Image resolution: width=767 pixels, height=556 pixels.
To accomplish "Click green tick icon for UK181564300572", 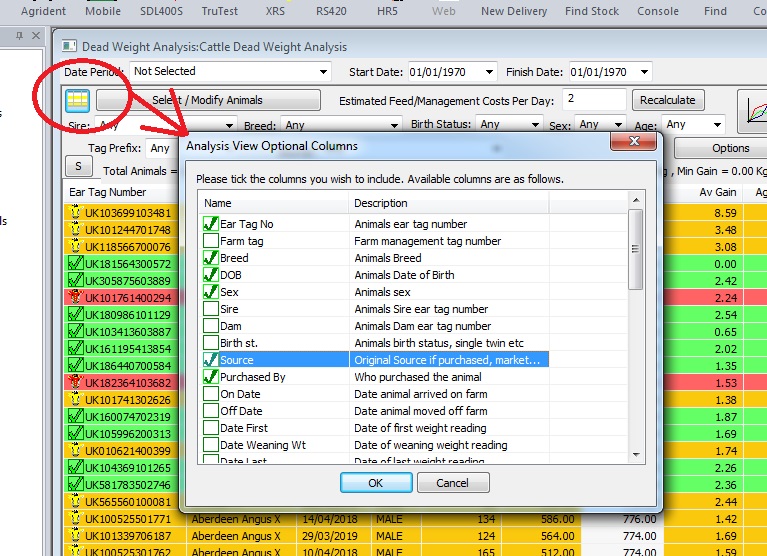I will tap(74, 264).
